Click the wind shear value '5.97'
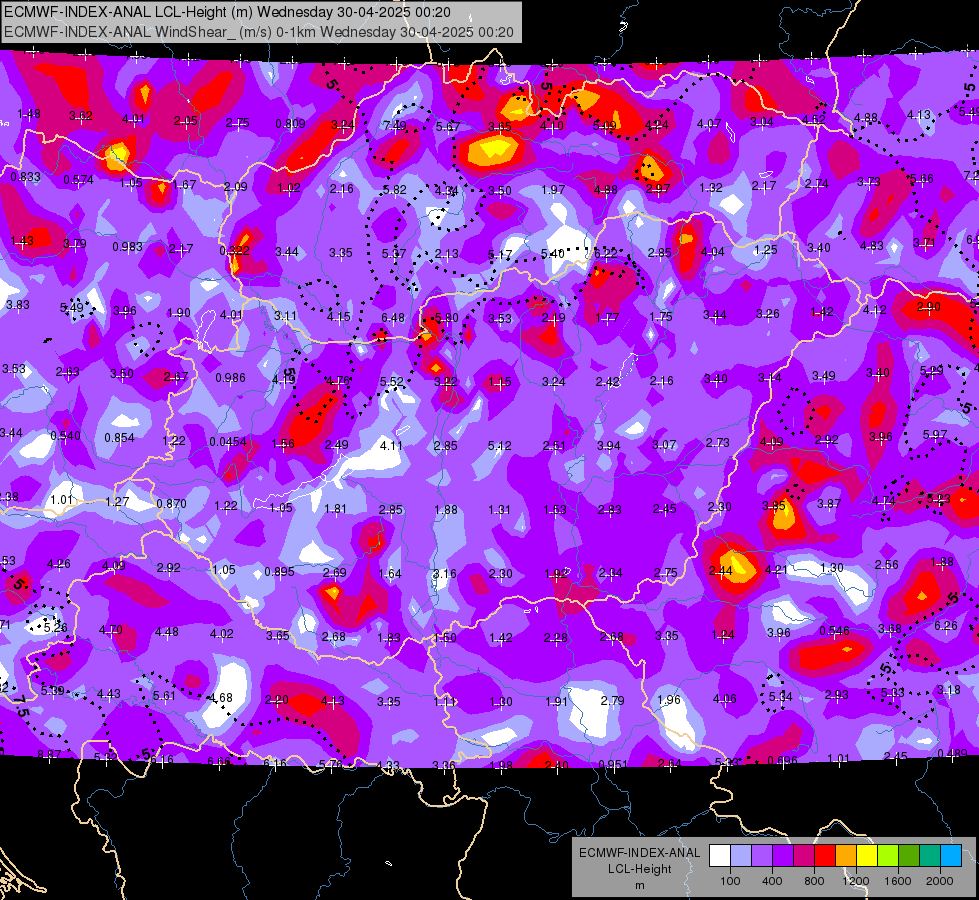The height and width of the screenshot is (900, 979). 935,434
